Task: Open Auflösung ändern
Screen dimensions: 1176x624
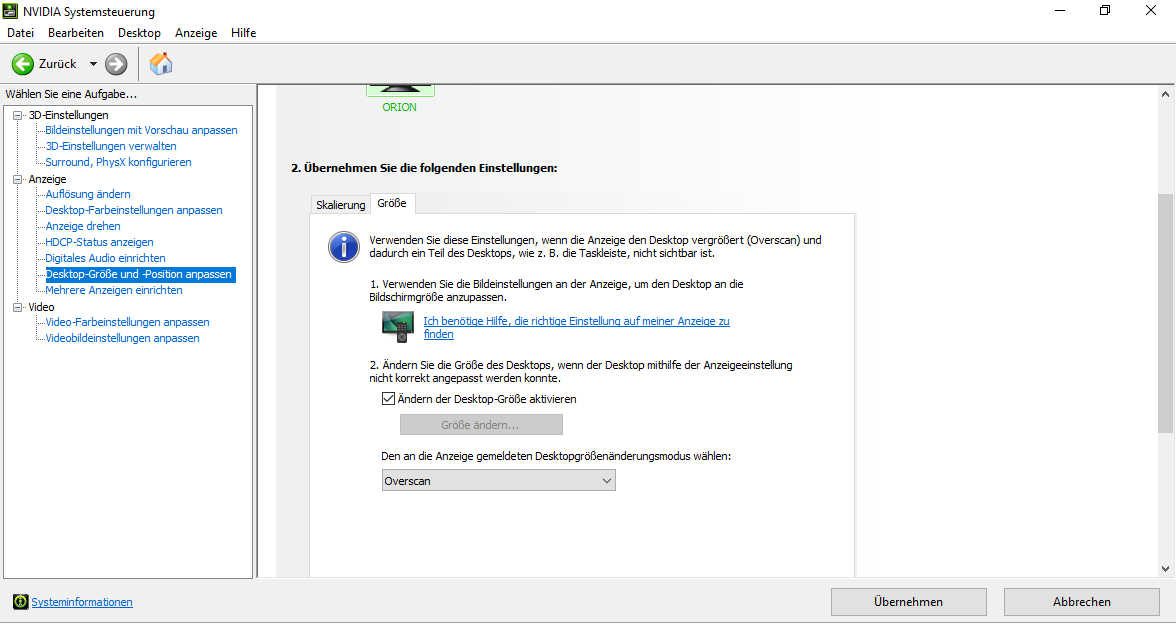Action: (x=88, y=194)
